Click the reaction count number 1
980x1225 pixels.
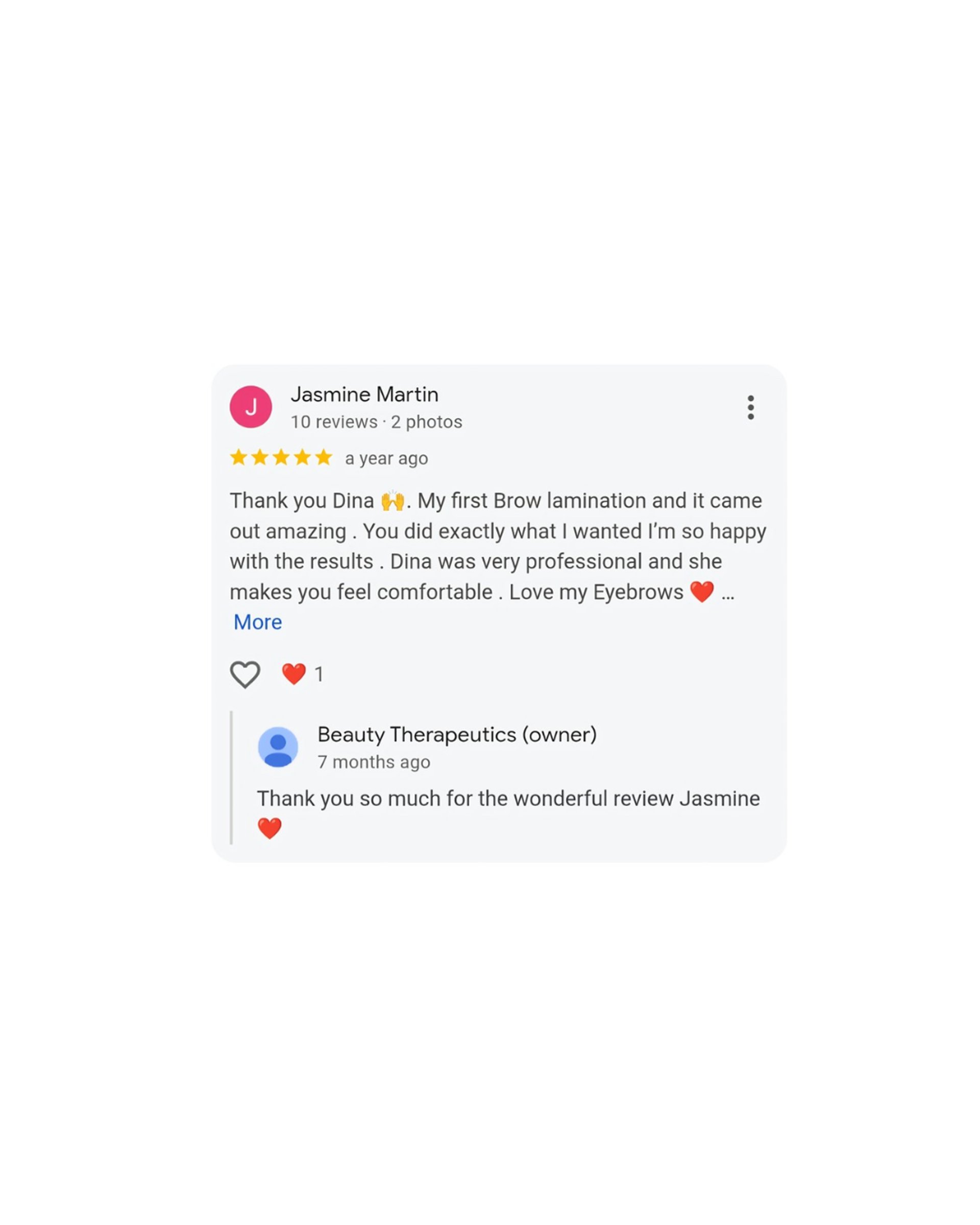(x=318, y=674)
